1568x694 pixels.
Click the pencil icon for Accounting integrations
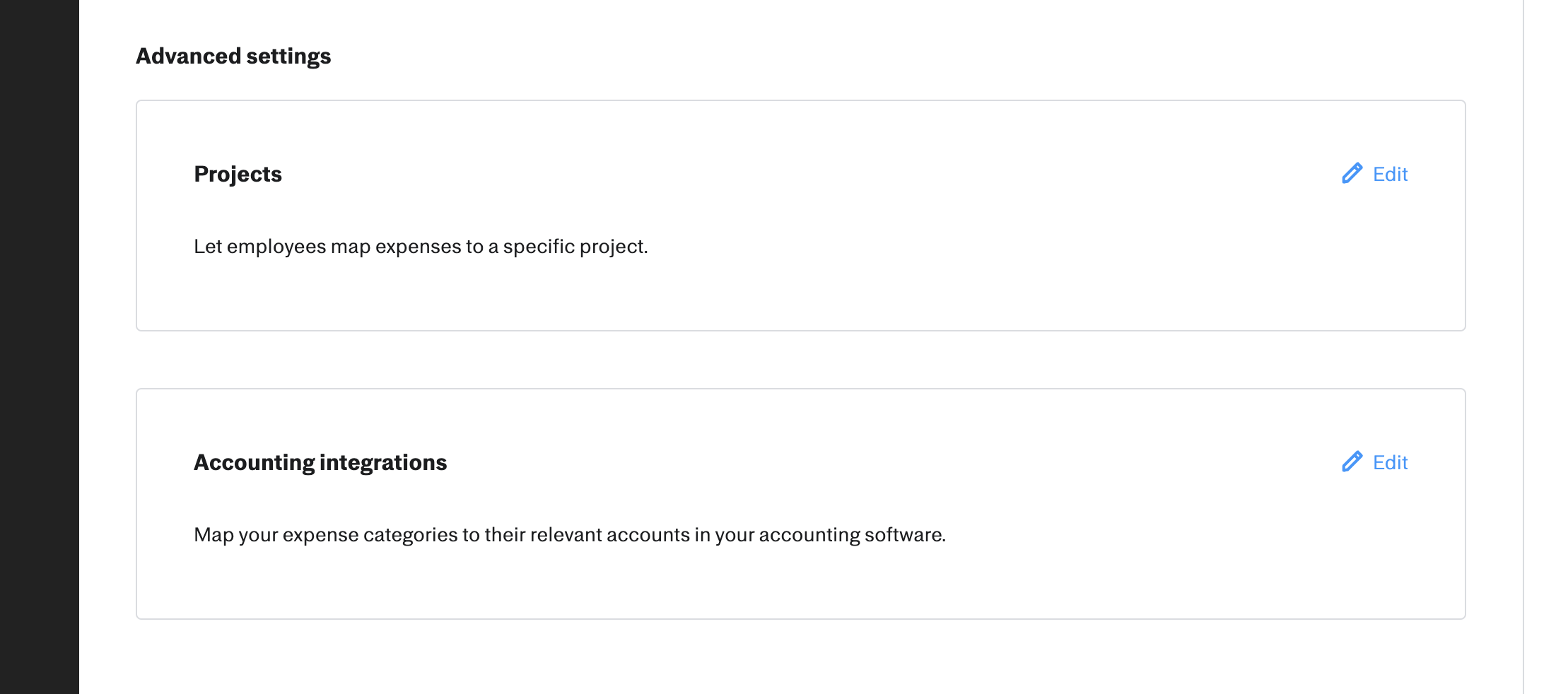pyautogui.click(x=1352, y=461)
